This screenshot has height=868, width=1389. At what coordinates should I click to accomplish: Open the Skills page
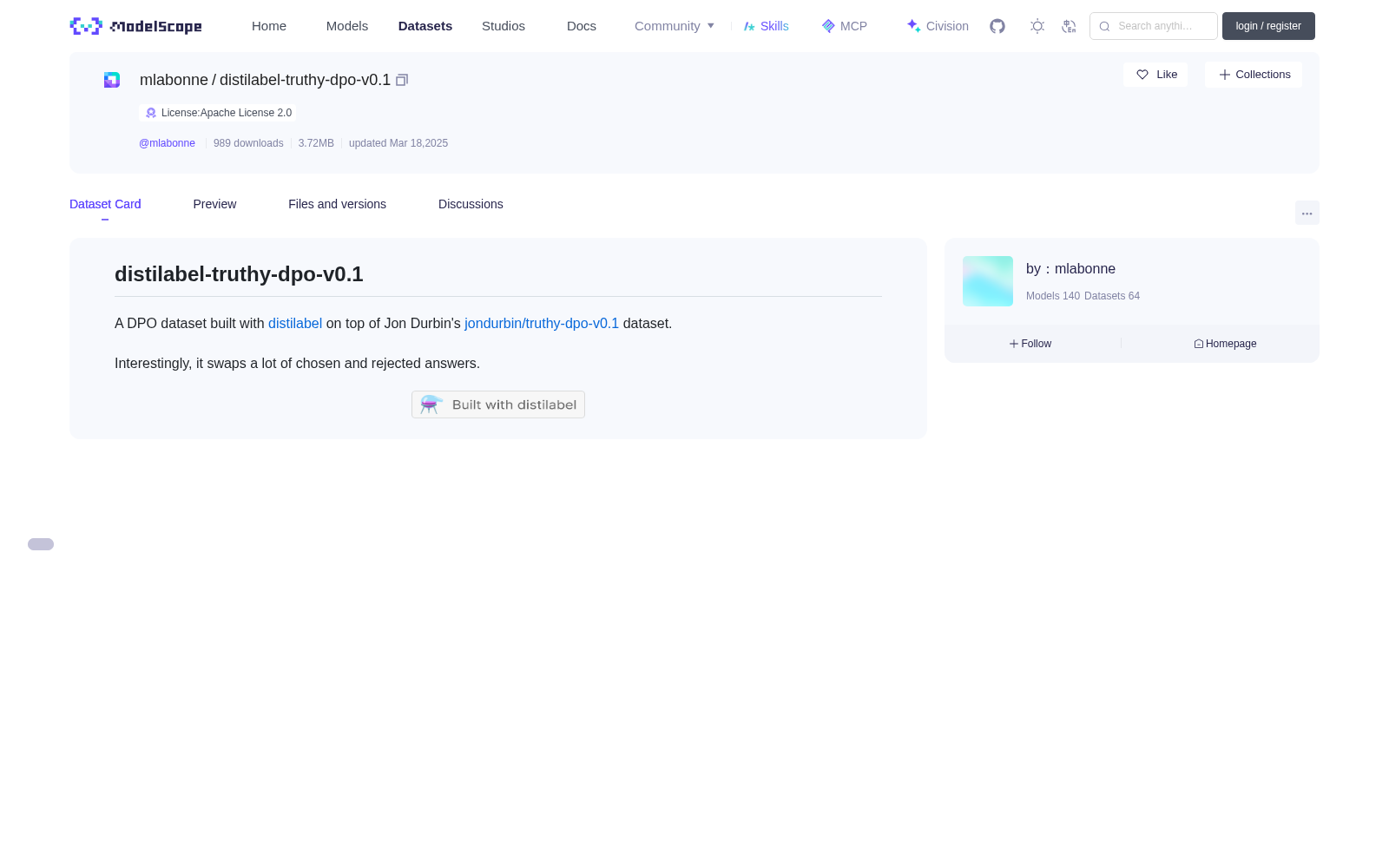point(767,26)
